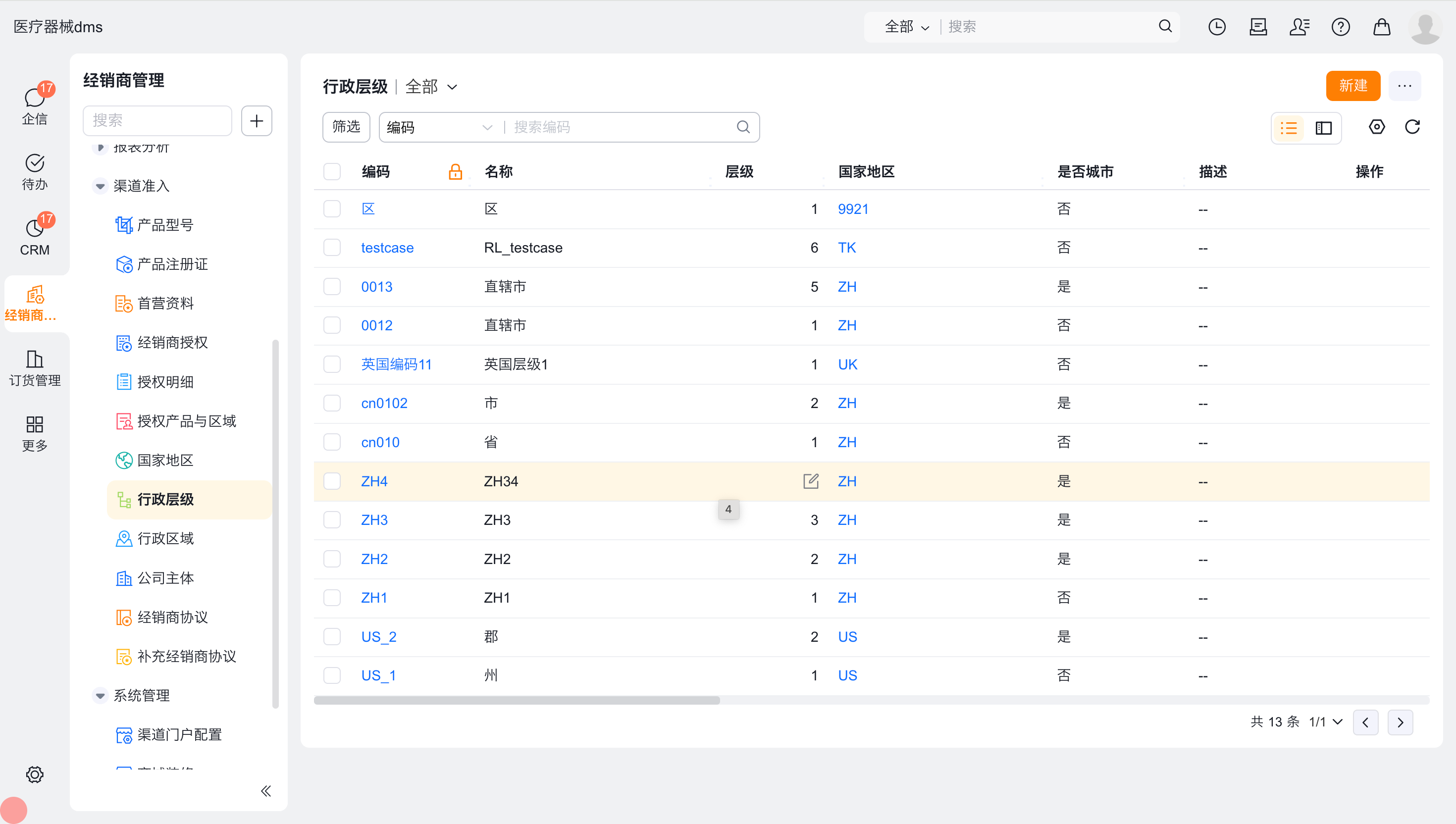This screenshot has width=1456, height=824.
Task: Click the refresh icon above the table
Action: [x=1412, y=127]
